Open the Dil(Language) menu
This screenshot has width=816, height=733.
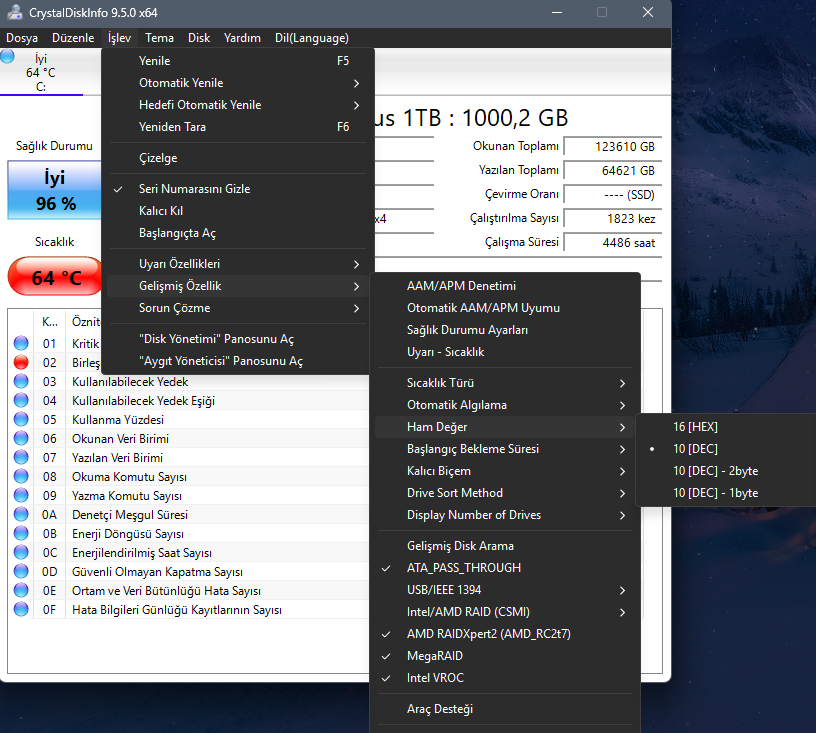[x=312, y=38]
